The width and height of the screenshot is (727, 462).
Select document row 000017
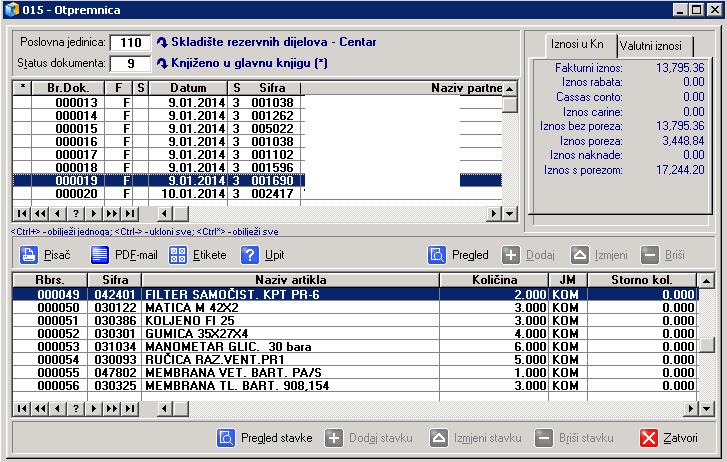coord(257,154)
